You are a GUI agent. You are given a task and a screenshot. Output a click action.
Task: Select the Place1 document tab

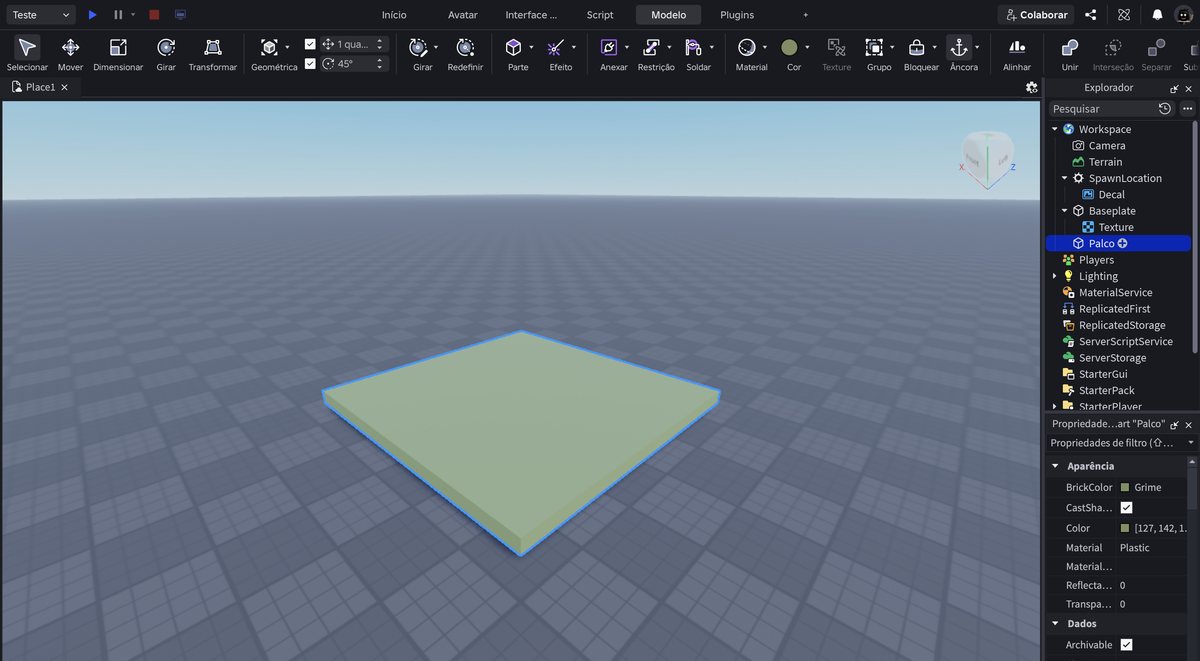click(x=40, y=87)
